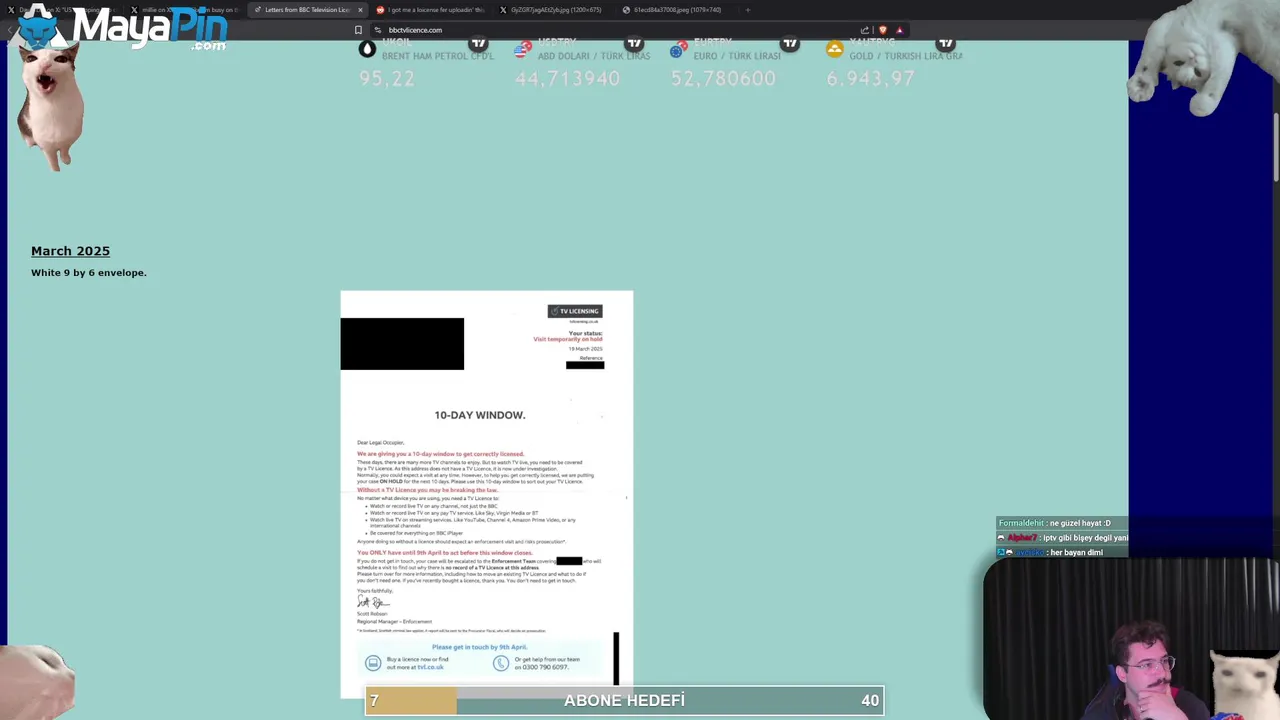Select the Brent price value 95,22
1280x720 pixels.
[x=387, y=78]
